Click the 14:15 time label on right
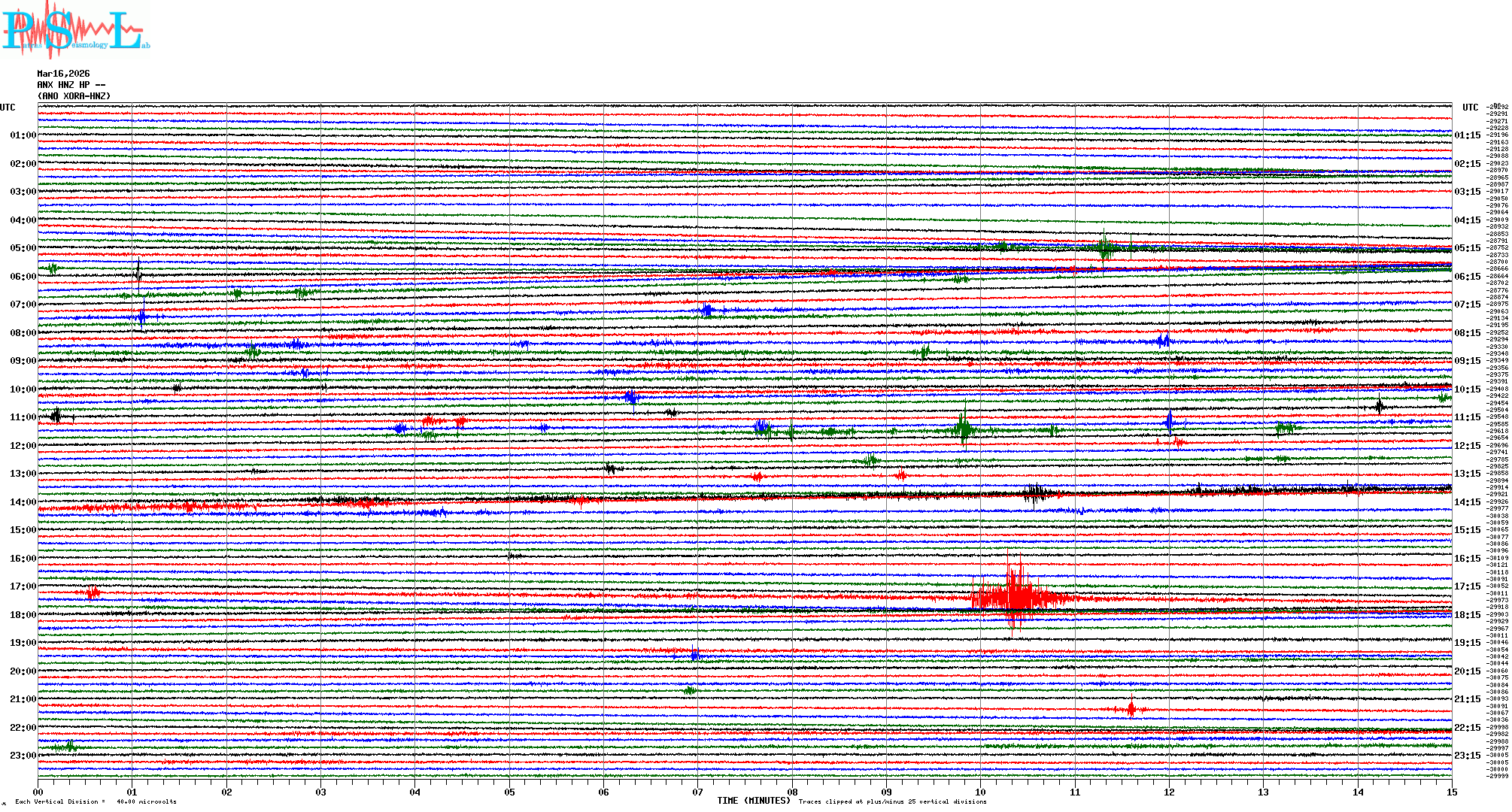1512x812 pixels. 1467,502
